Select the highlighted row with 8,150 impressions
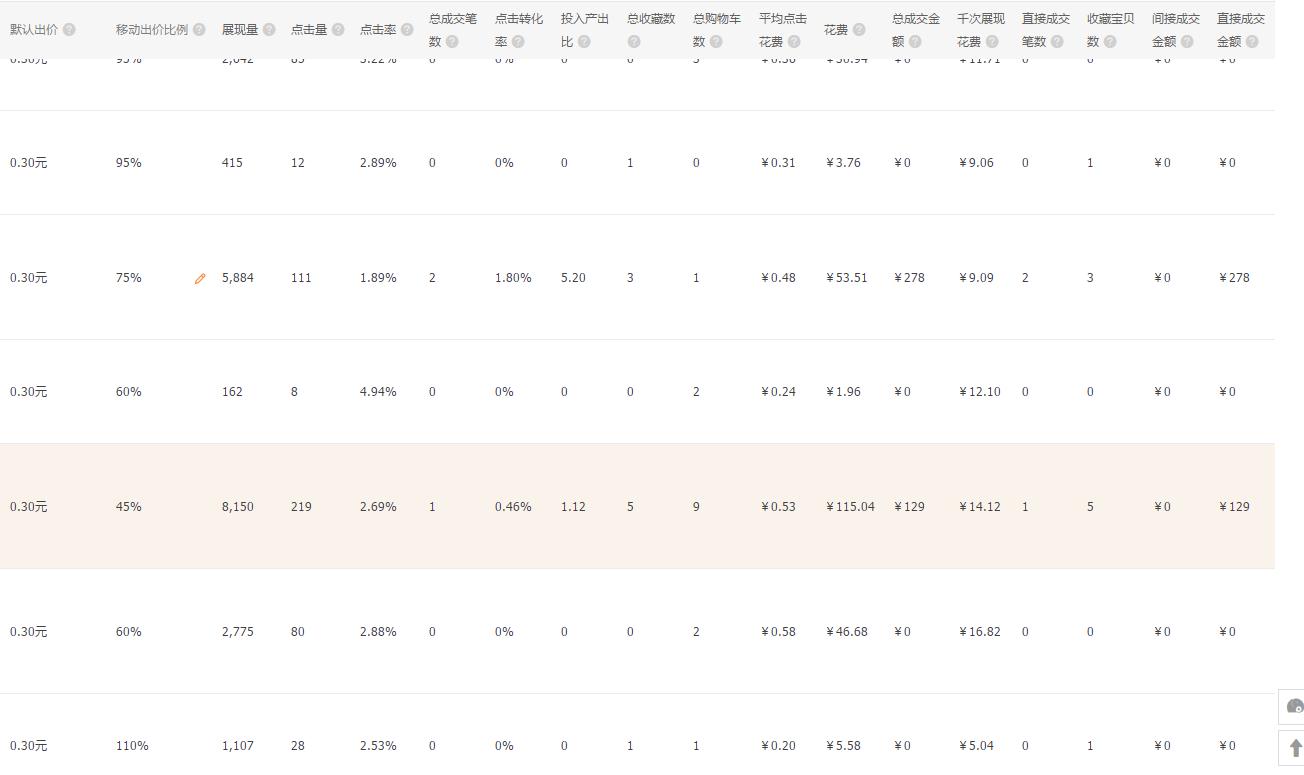Screen dimensions: 1304x775 point(637,506)
